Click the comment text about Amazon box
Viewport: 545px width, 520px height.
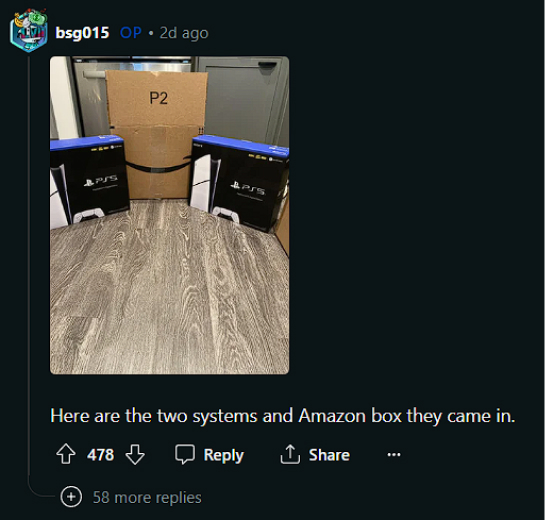(283, 416)
